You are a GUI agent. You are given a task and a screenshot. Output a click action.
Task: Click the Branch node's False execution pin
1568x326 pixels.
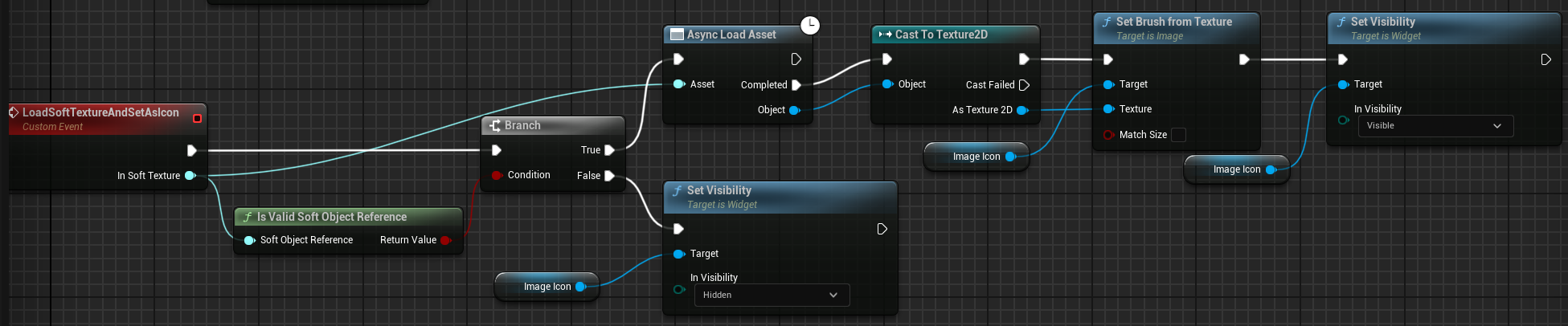609,176
